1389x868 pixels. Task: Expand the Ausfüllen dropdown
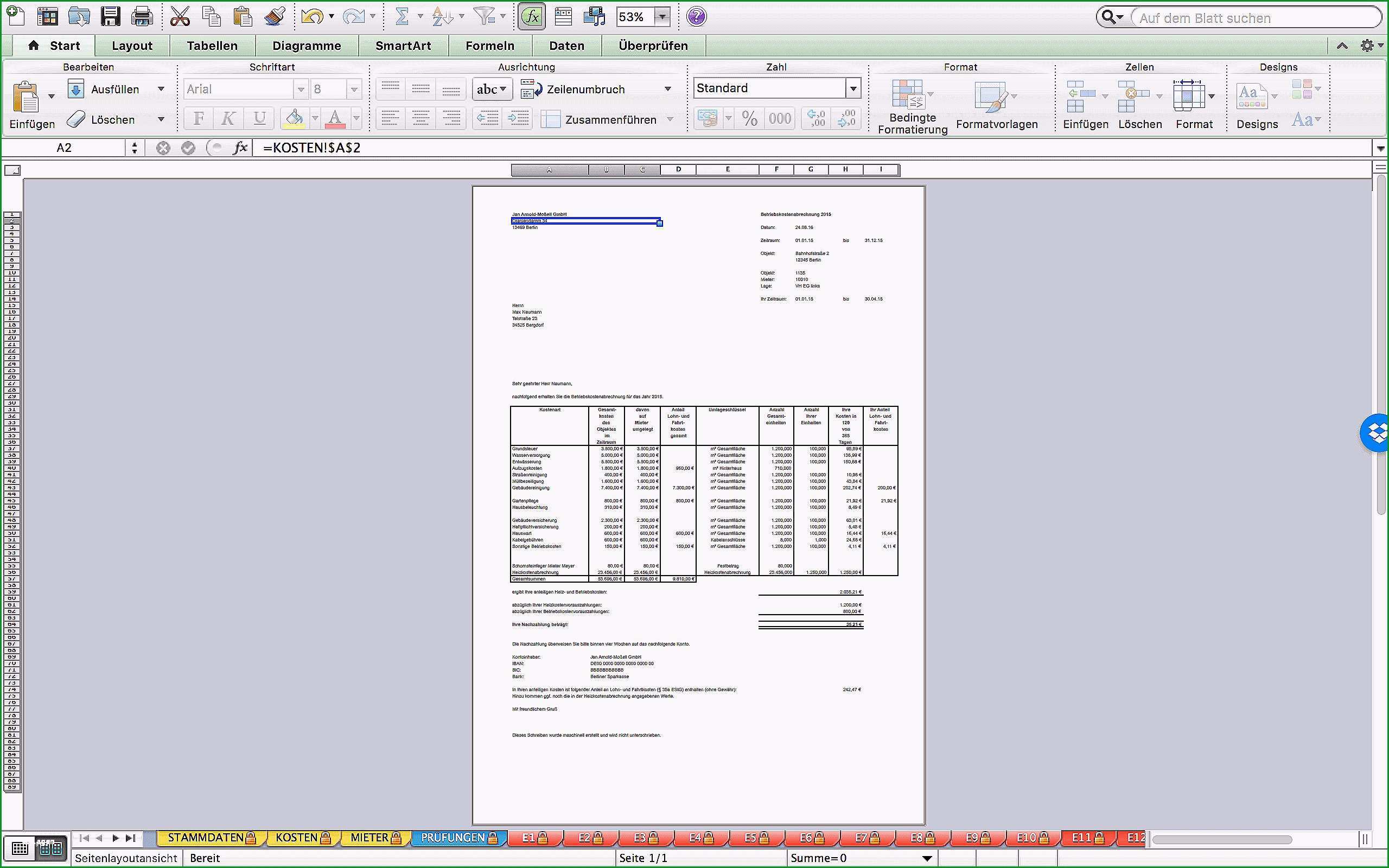coord(160,89)
